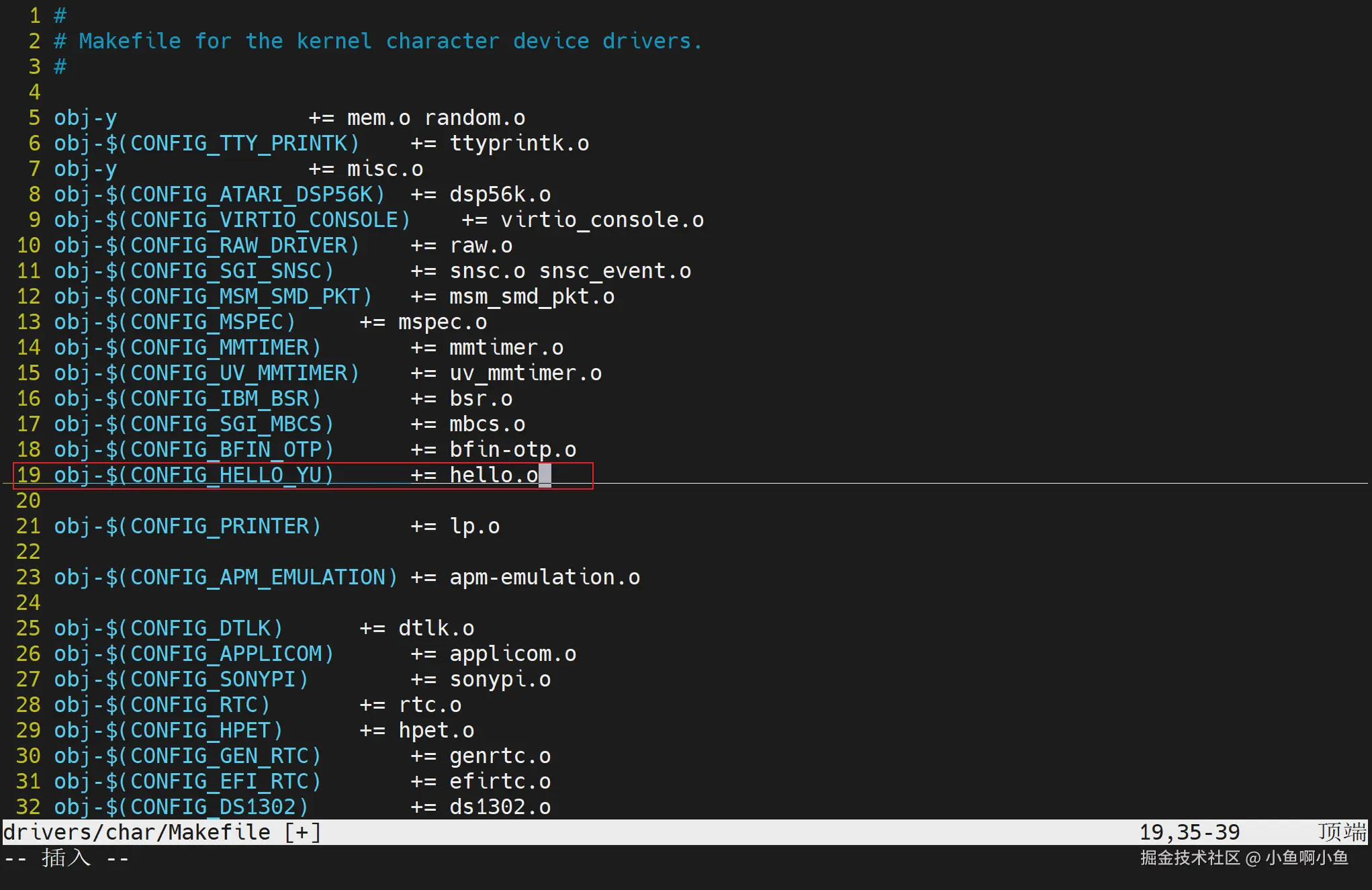Click the snsc_event.o text on line 11
This screenshot has height=890, width=1372.
(x=614, y=271)
